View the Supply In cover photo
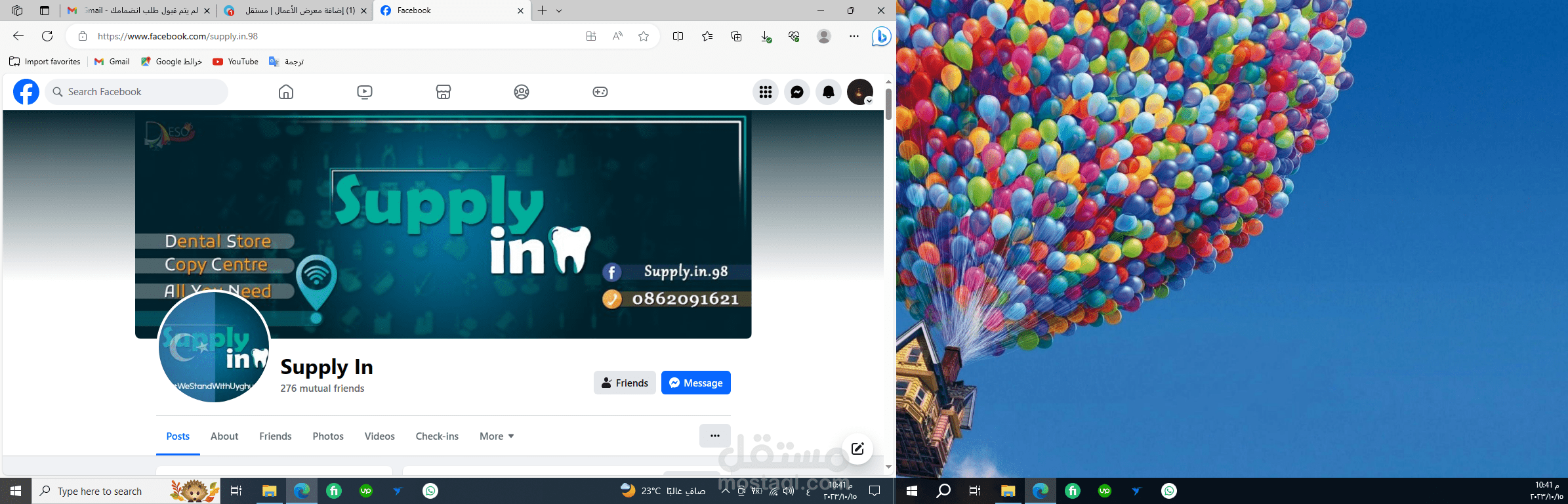 coord(444,224)
